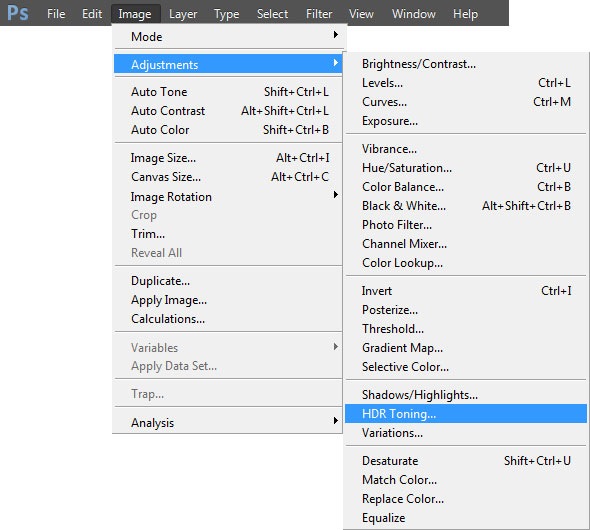Open Color Balance adjustment
Image resolution: width=590 pixels, height=530 pixels.
point(466,187)
